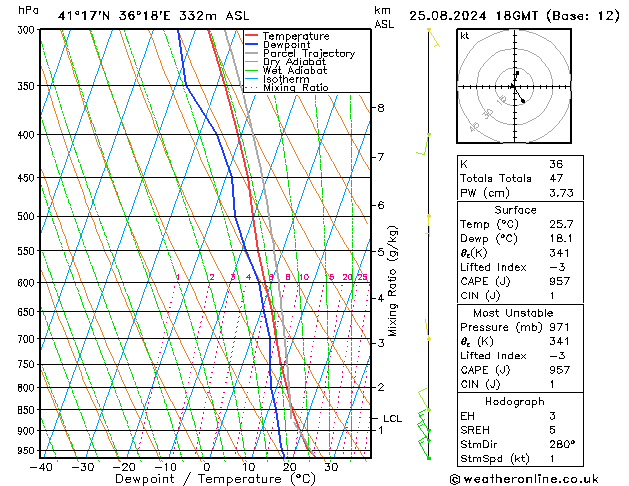Open the weatheronline.co.uk copyright link
The width and height of the screenshot is (629, 486).
tap(524, 479)
